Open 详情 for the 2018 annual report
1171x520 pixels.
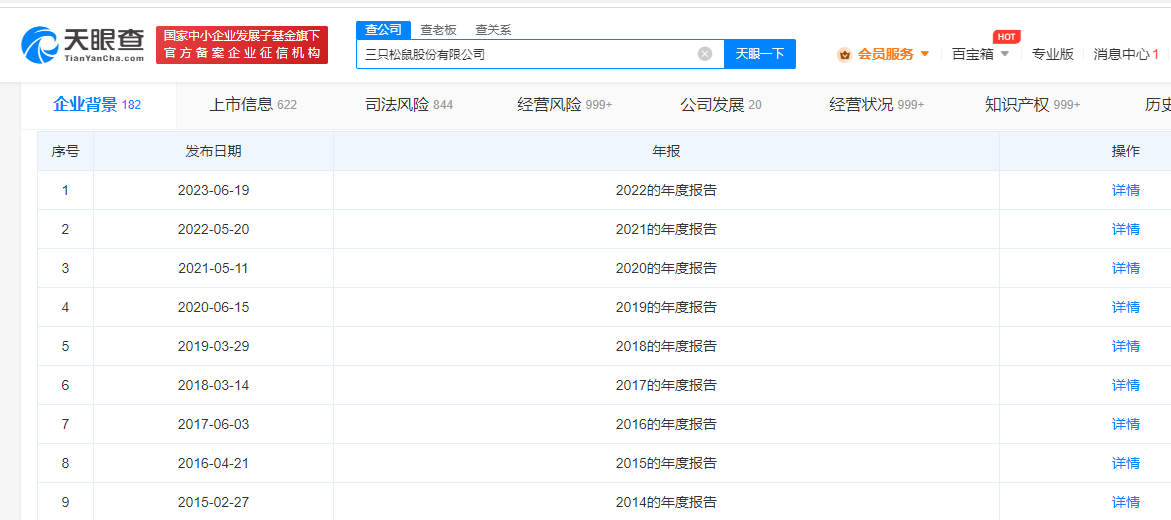coord(1126,346)
